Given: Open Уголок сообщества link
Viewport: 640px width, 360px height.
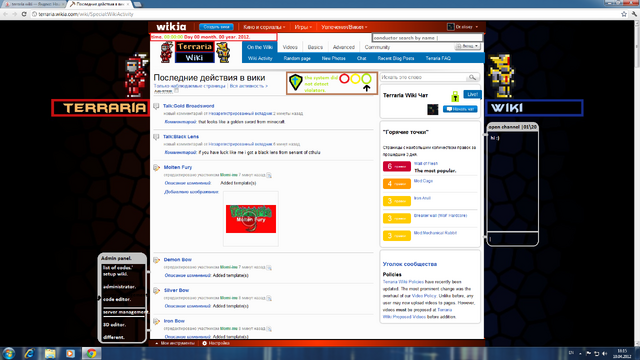Looking at the screenshot, I should pos(410,264).
